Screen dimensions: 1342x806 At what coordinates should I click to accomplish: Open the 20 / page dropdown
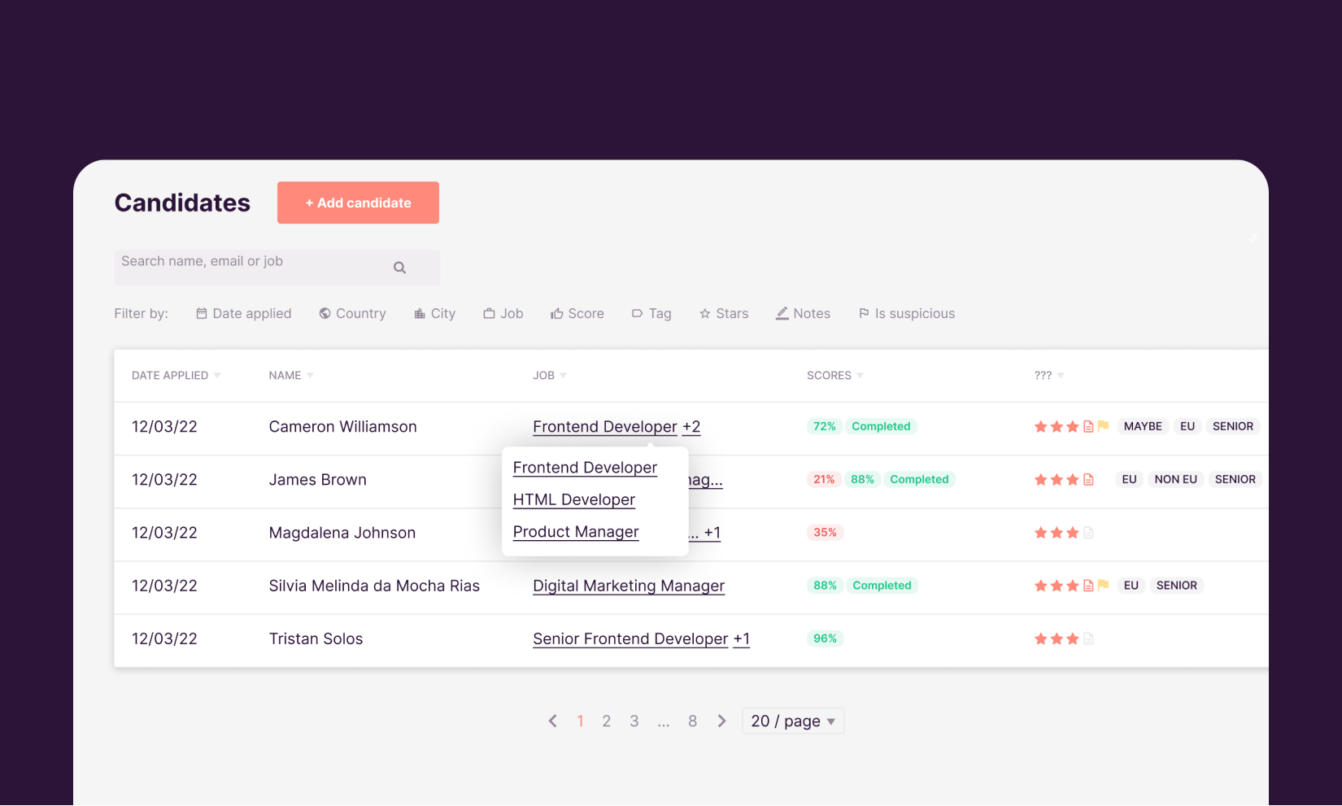(x=792, y=720)
